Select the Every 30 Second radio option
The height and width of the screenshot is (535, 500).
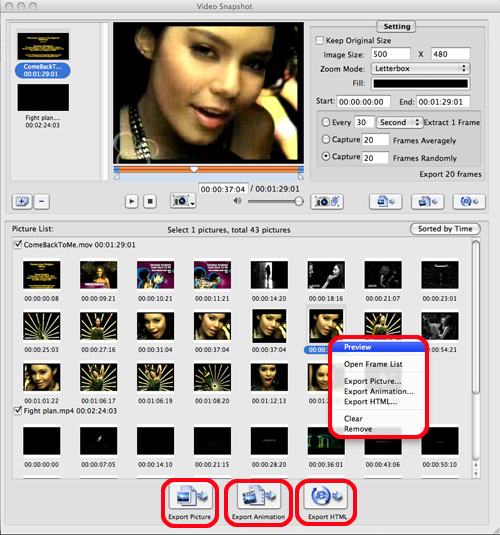coord(326,122)
